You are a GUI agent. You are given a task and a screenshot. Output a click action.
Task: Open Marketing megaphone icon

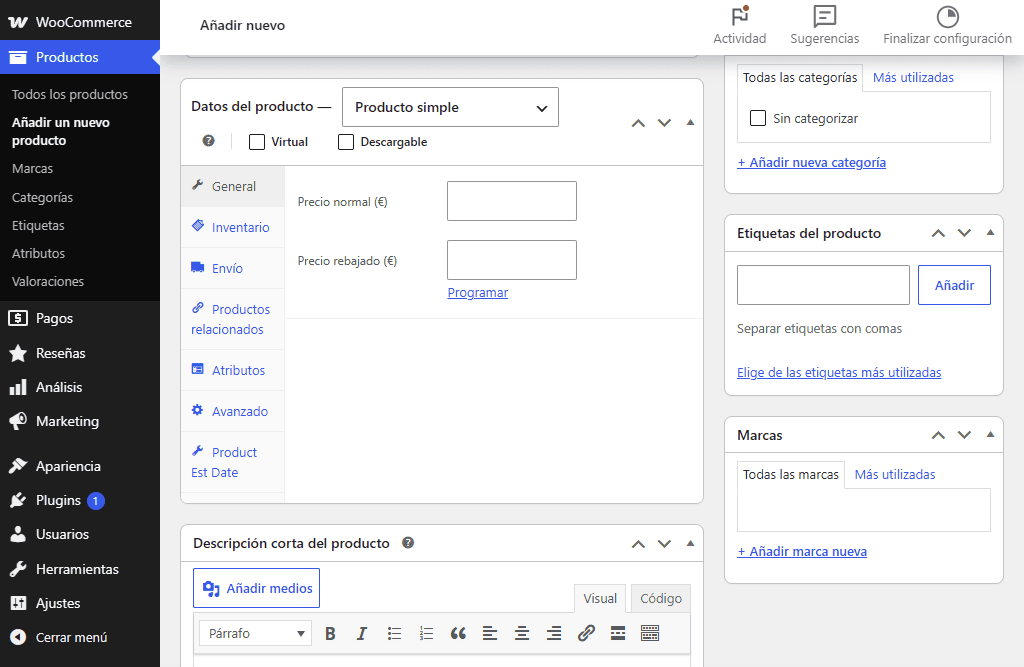click(x=18, y=421)
